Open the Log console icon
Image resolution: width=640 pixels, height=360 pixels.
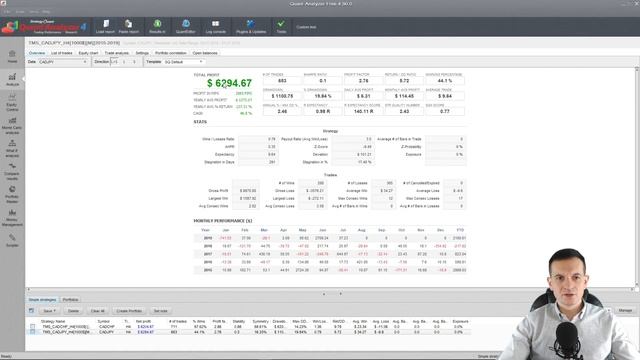[x=216, y=27]
